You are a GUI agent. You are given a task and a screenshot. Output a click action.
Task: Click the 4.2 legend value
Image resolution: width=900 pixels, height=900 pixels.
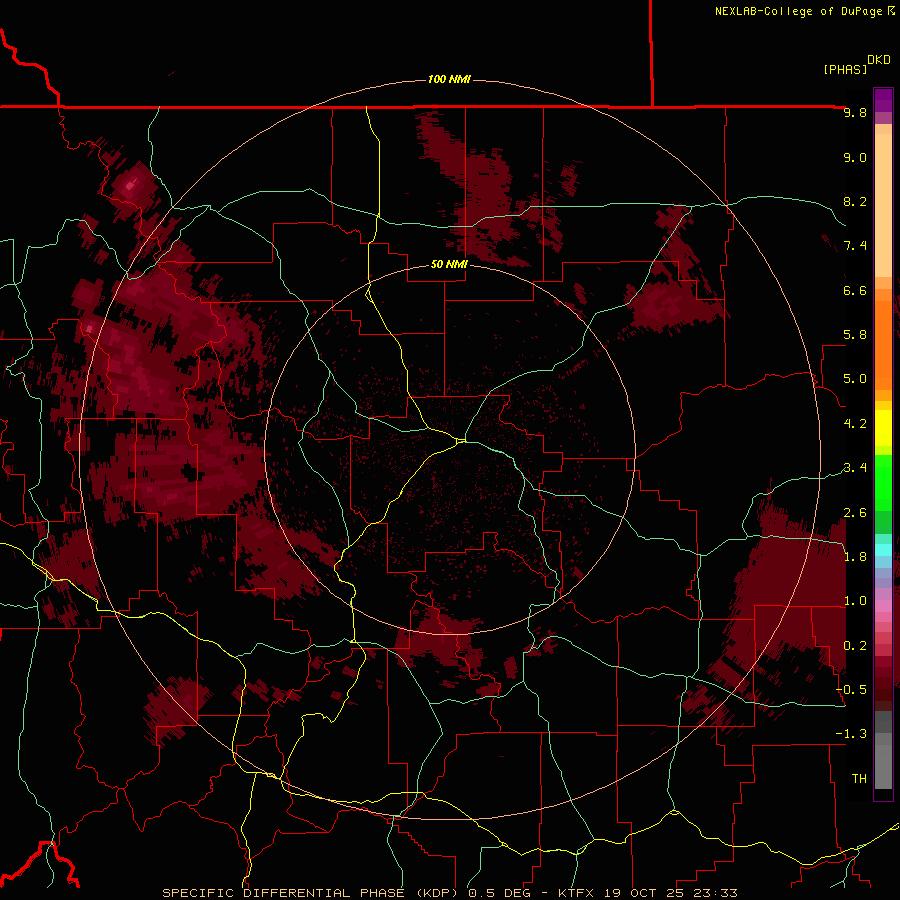tap(855, 424)
